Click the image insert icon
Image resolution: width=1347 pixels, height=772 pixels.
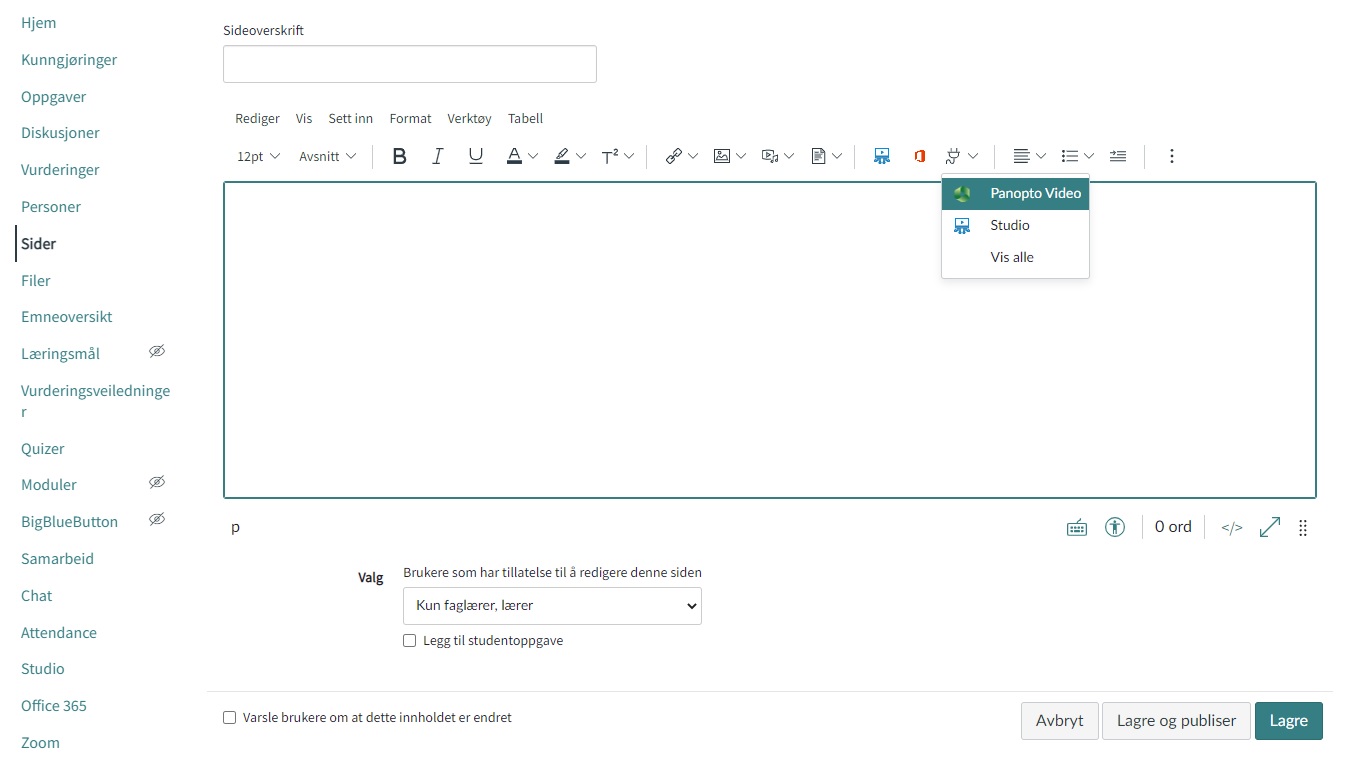(722, 156)
